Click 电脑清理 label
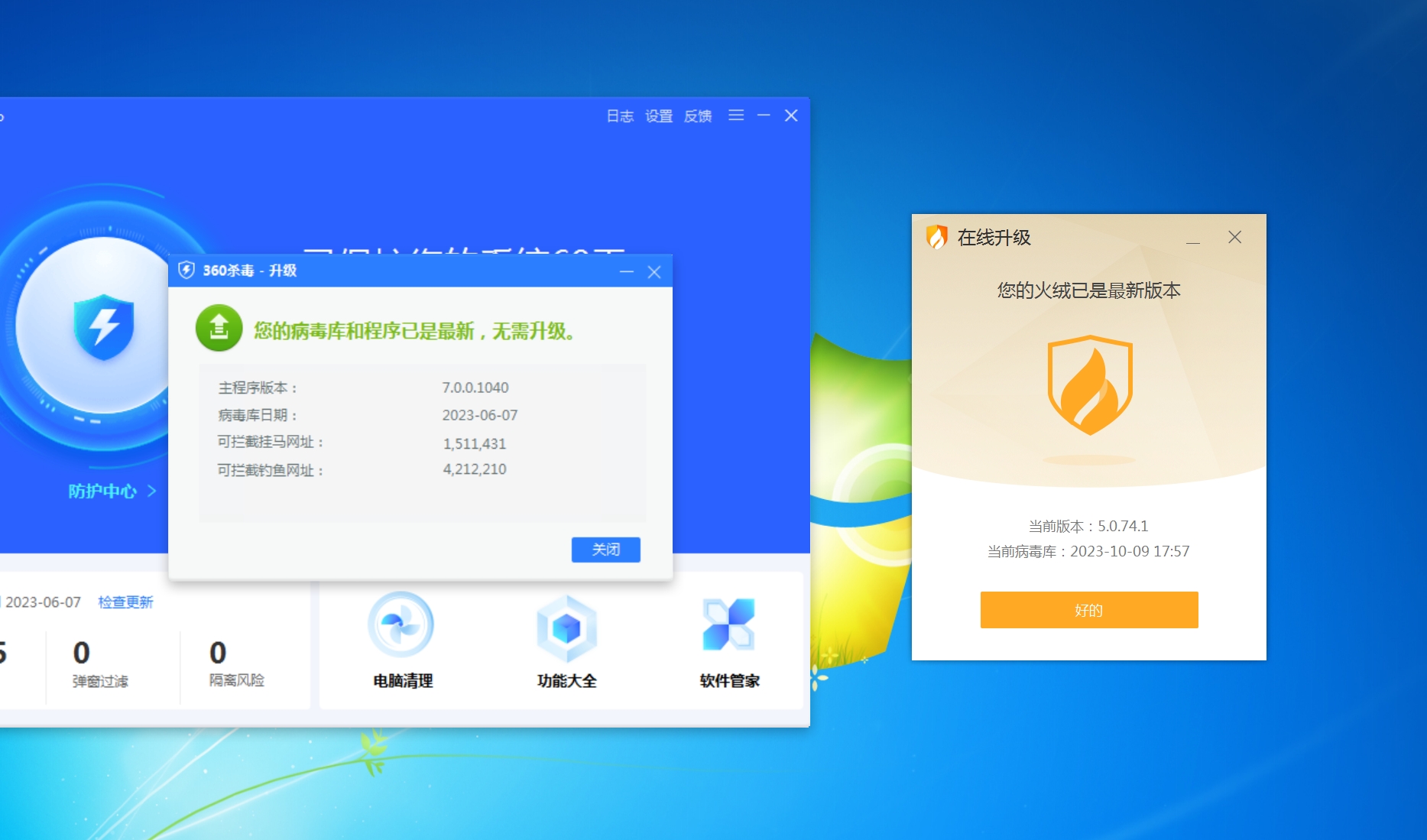This screenshot has height=840, width=1427. tap(403, 680)
